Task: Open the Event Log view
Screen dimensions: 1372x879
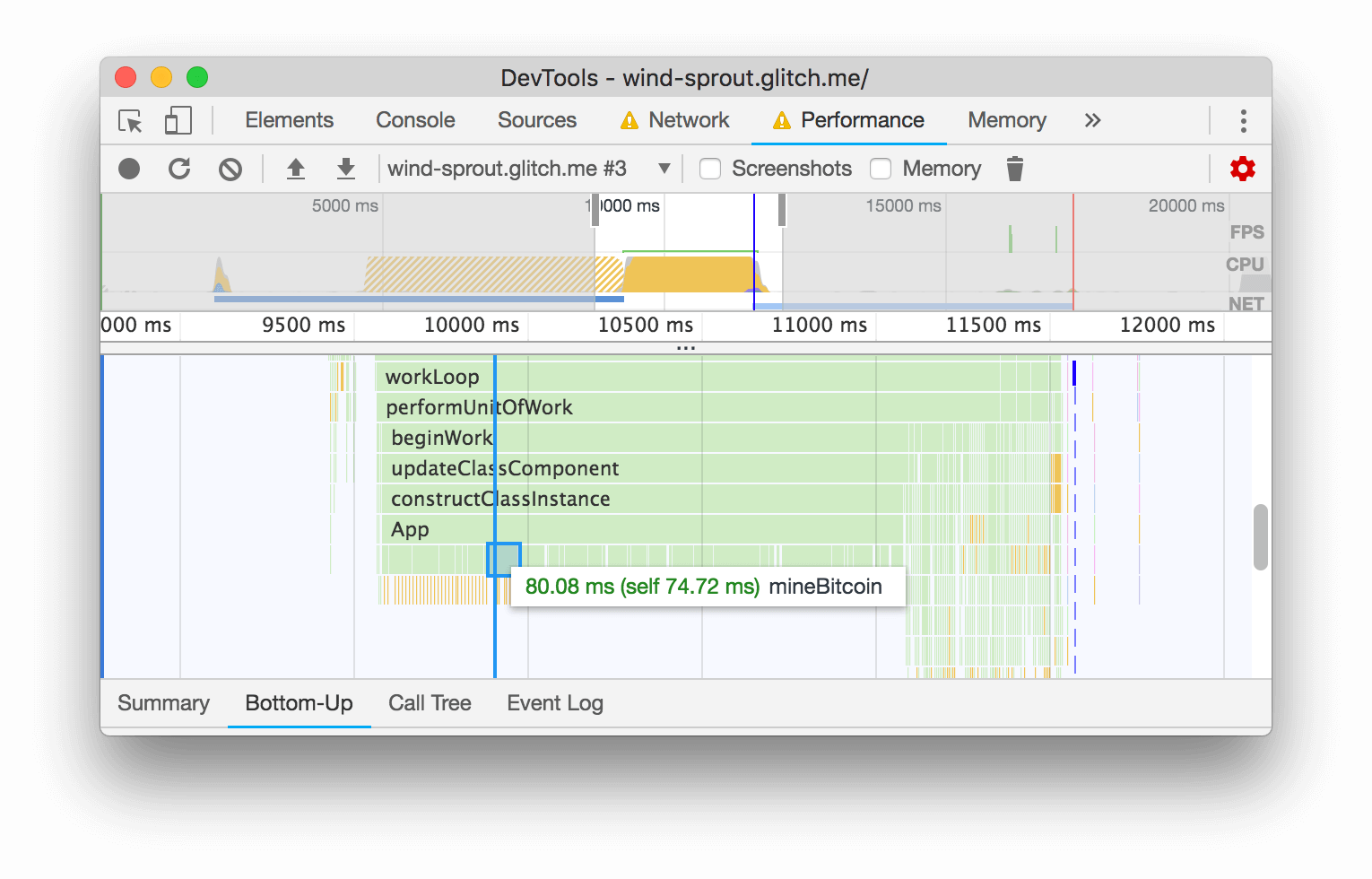Action: coord(554,703)
